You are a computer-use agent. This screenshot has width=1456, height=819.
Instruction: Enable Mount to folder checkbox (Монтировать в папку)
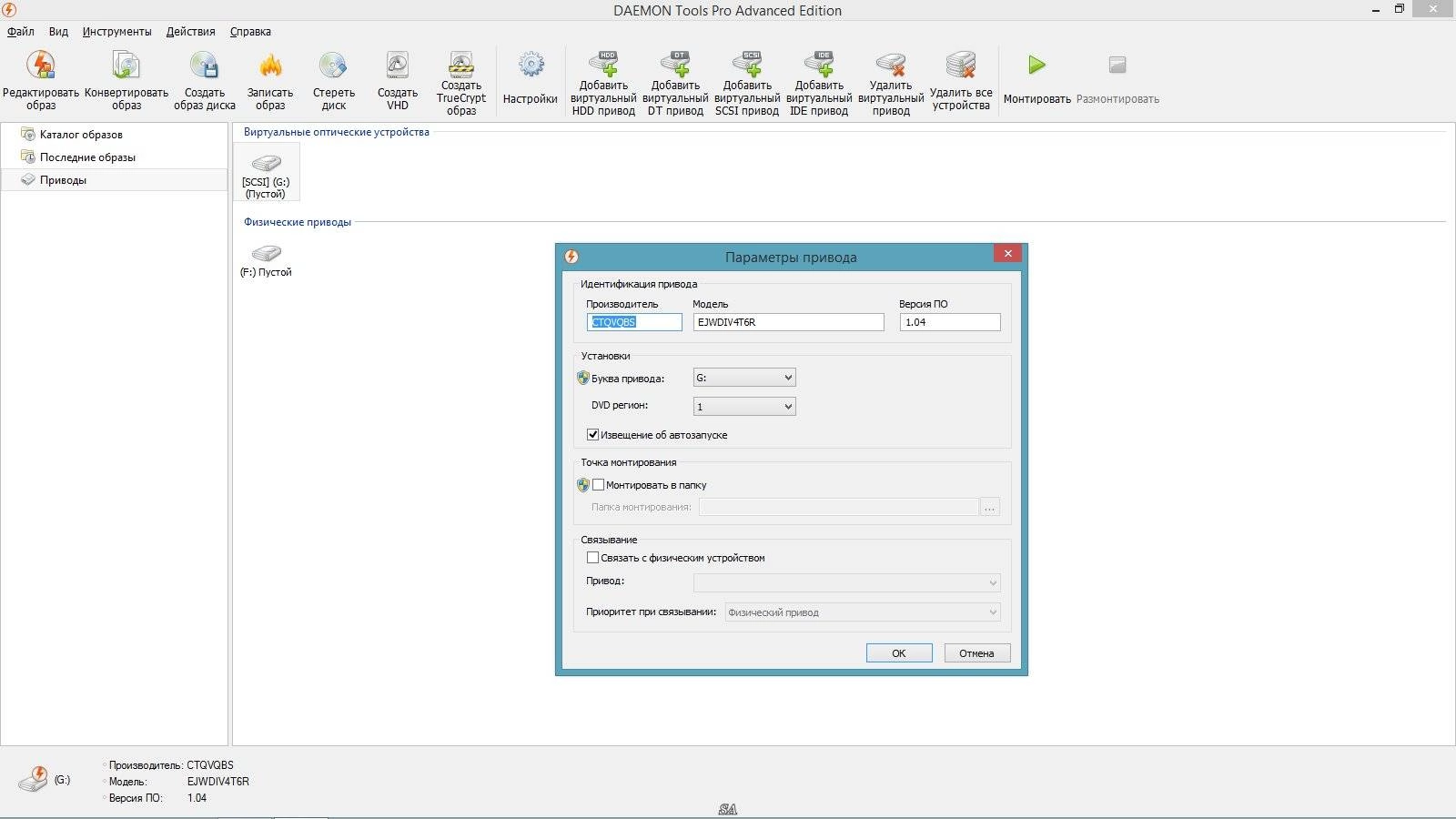(598, 485)
